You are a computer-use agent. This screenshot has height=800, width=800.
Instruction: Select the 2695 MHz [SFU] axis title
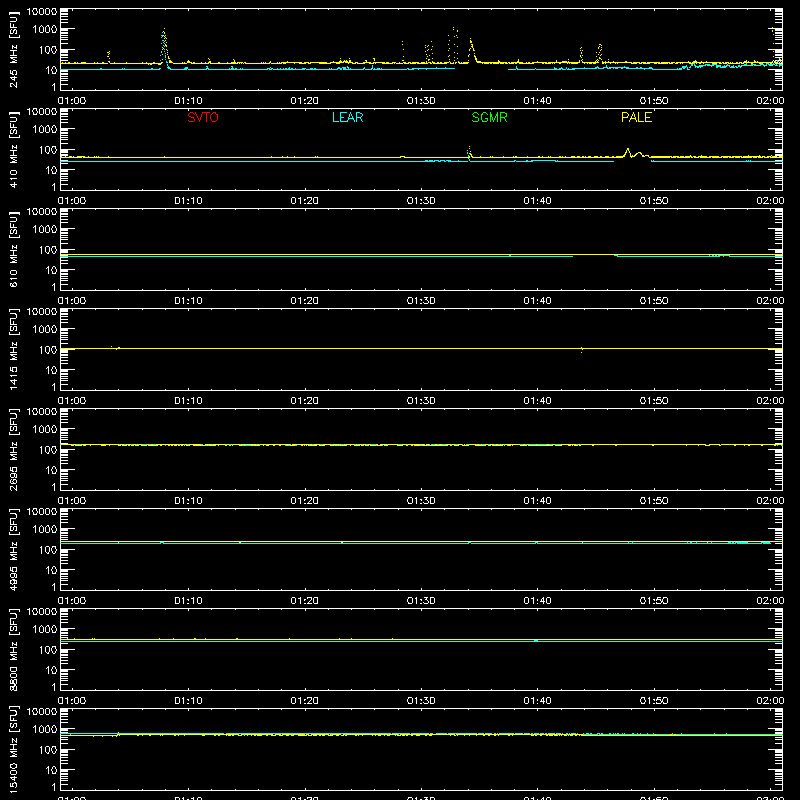[x=14, y=449]
